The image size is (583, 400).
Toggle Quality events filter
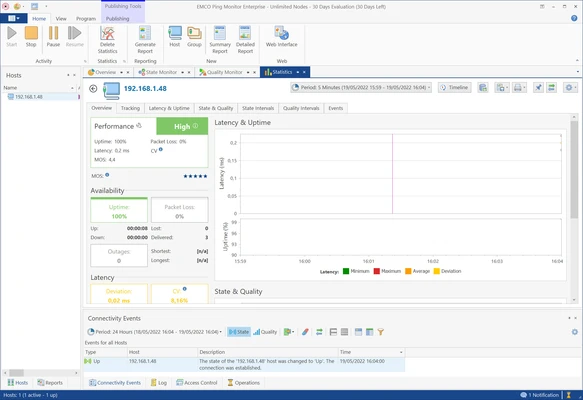[265, 332]
